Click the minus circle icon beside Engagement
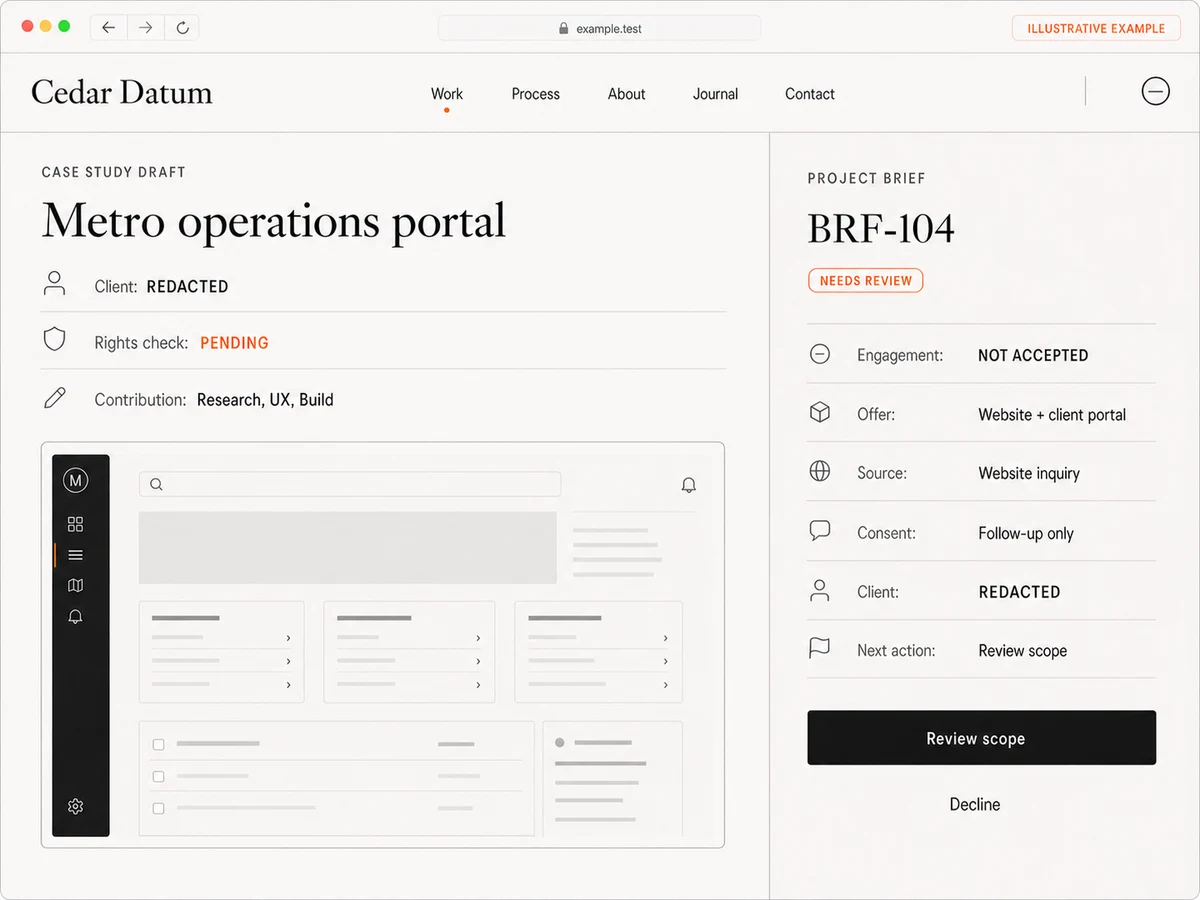The image size is (1200, 900). click(x=820, y=354)
